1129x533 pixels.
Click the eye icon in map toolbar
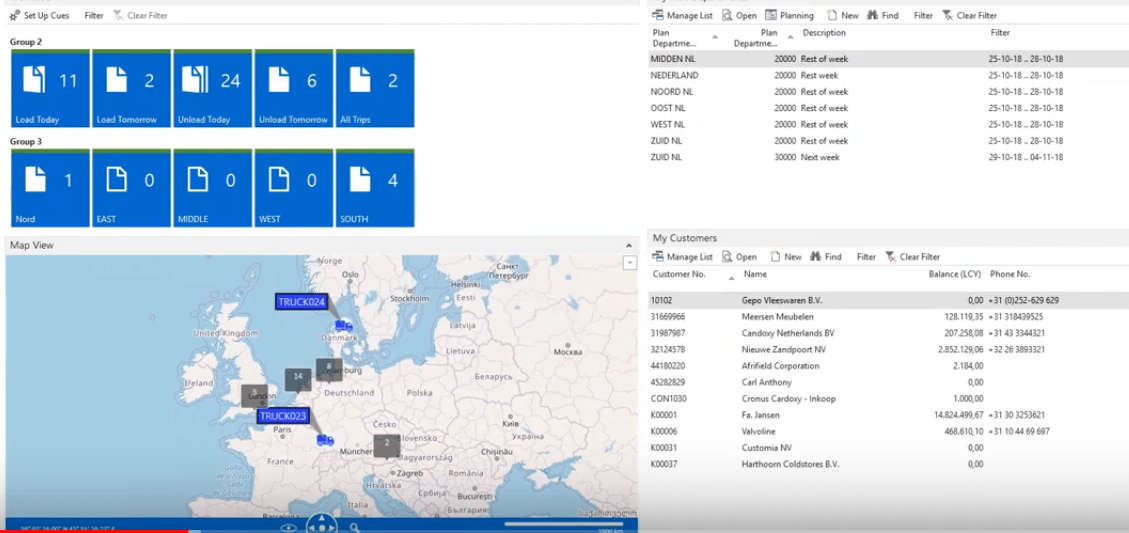point(289,527)
